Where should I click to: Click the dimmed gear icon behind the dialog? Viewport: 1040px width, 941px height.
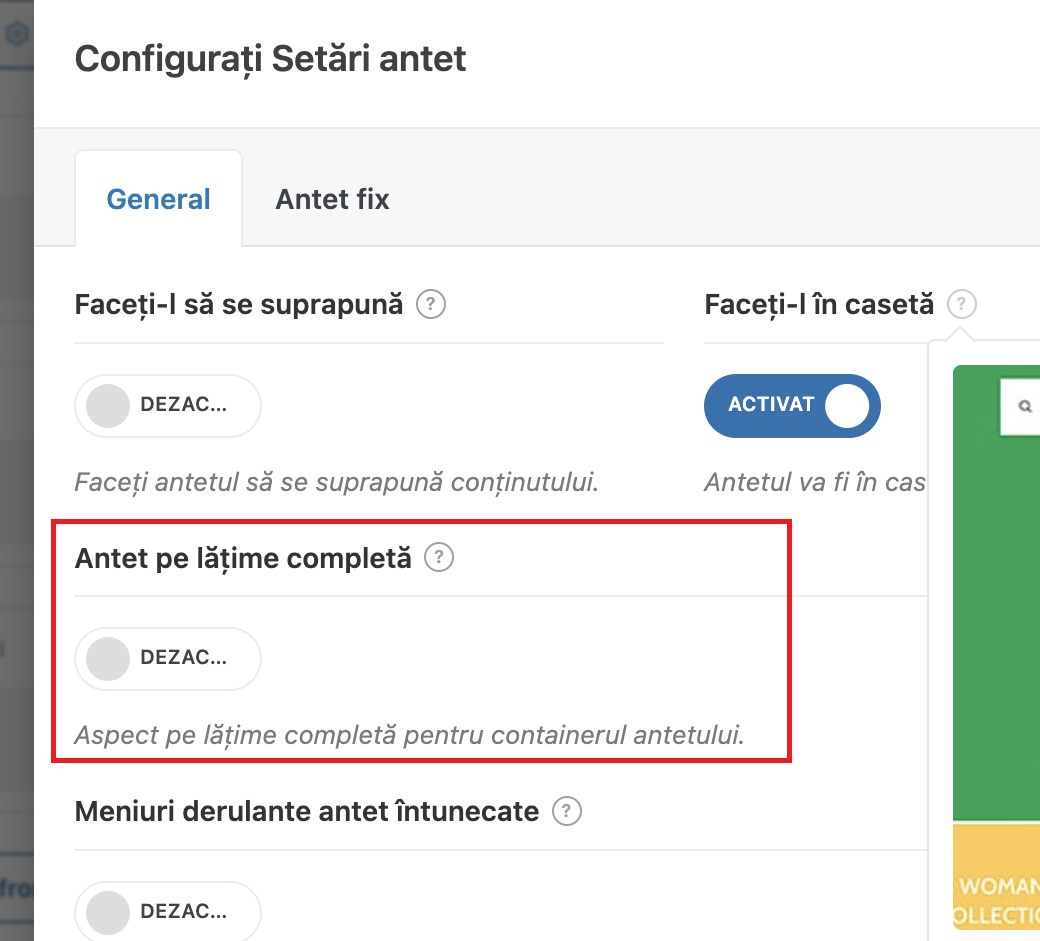point(17,33)
